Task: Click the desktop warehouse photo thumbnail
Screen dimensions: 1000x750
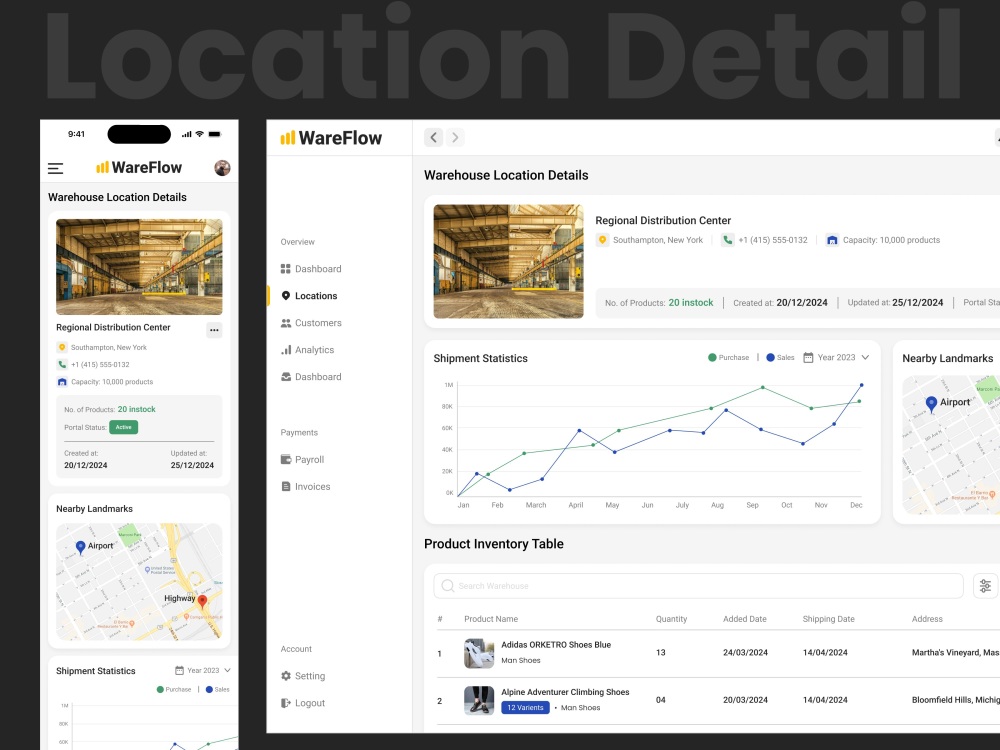Action: 508,261
